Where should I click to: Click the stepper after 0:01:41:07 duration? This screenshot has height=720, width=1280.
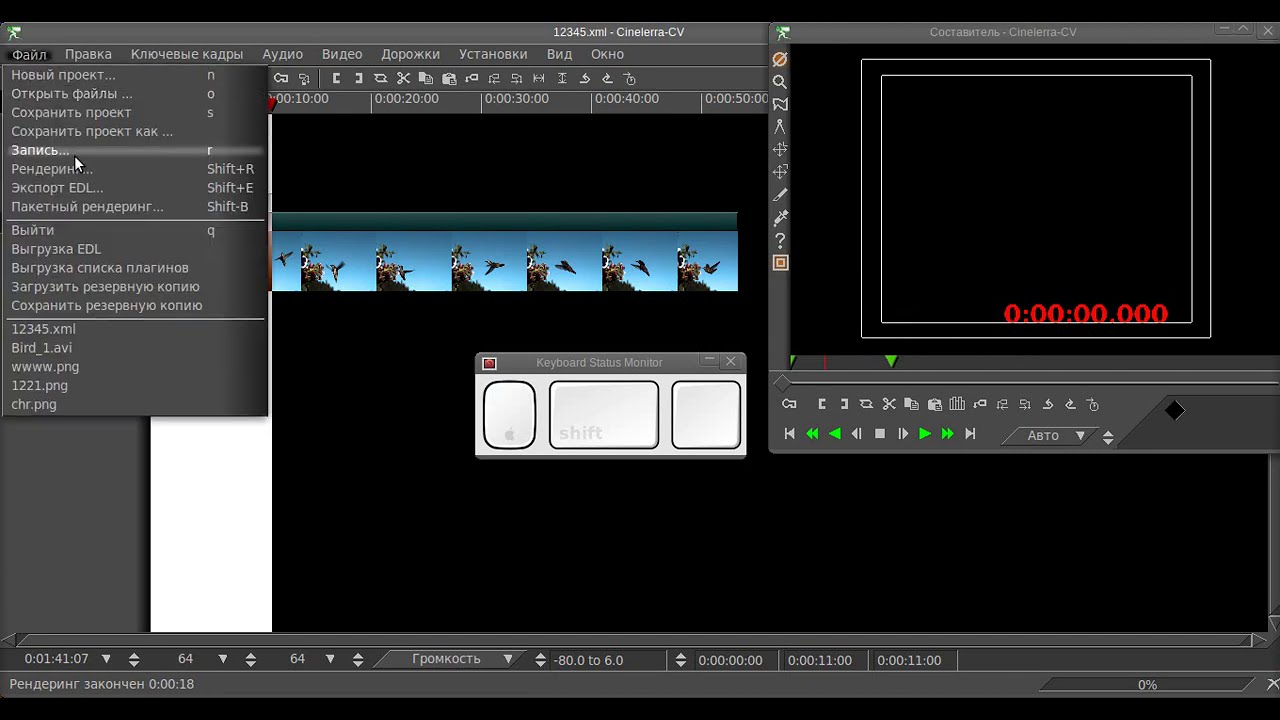134,660
